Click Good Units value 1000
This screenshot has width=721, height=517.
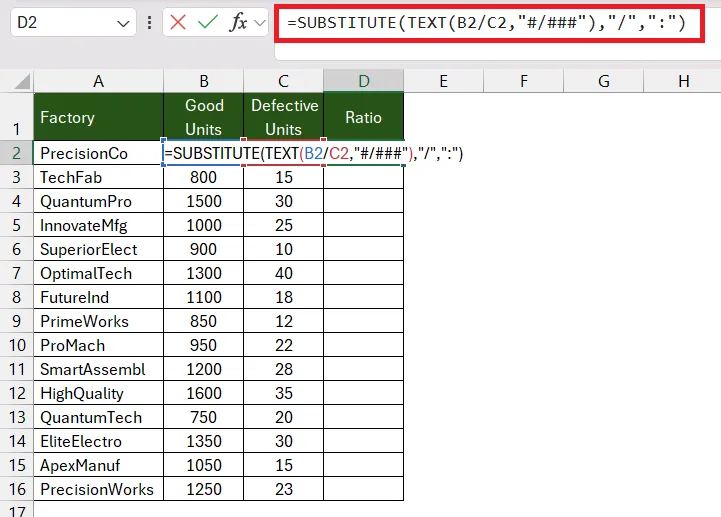[204, 225]
